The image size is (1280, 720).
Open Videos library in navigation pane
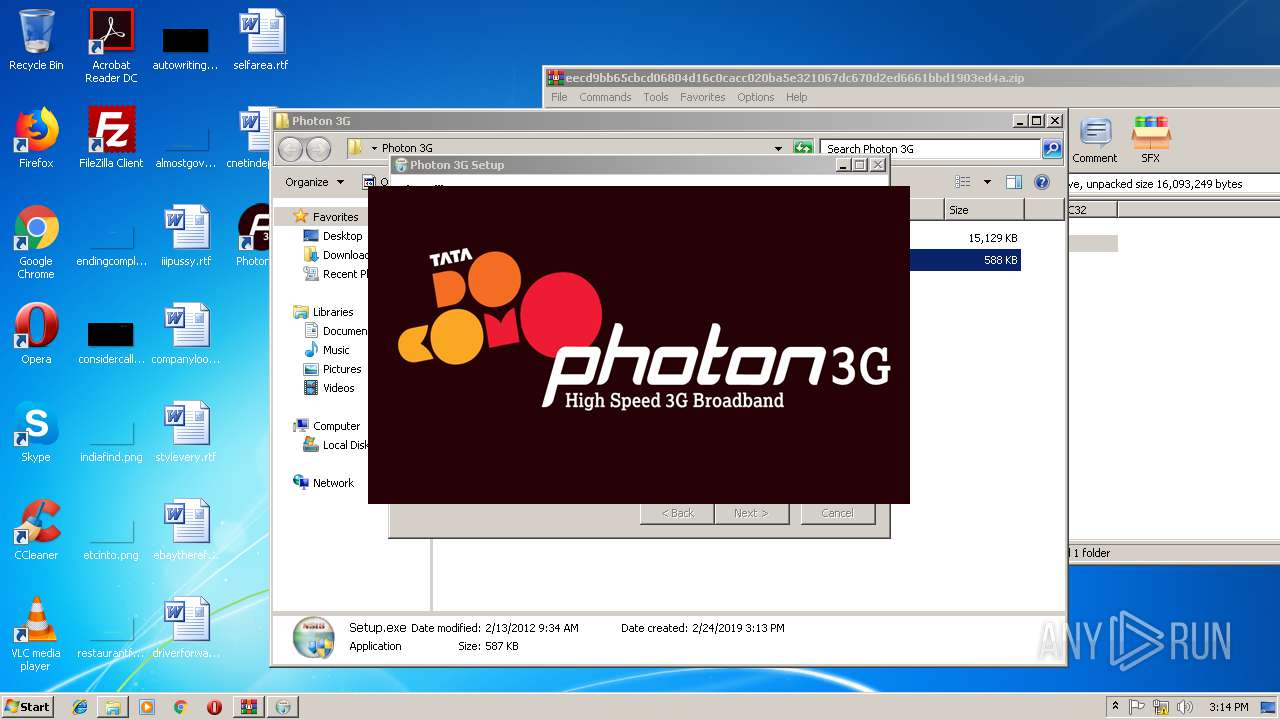tap(339, 388)
